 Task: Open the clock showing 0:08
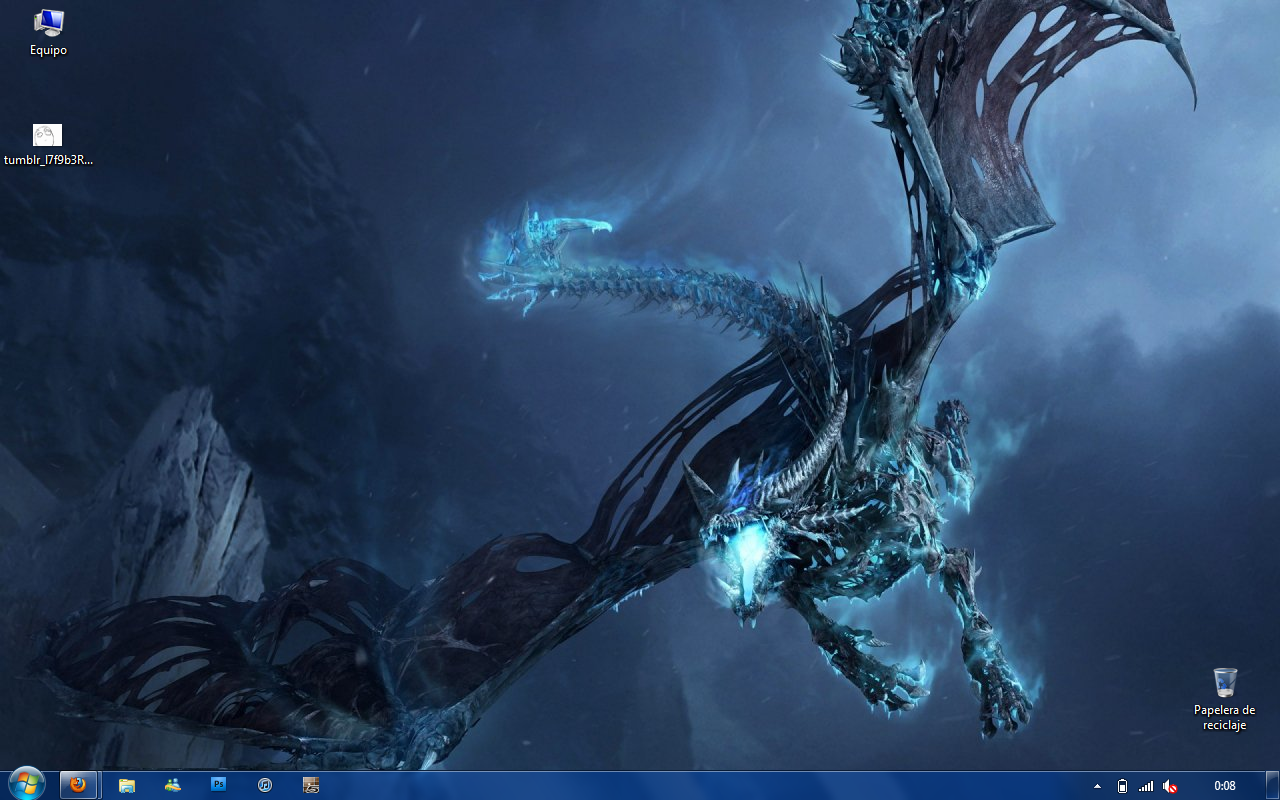coord(1224,786)
